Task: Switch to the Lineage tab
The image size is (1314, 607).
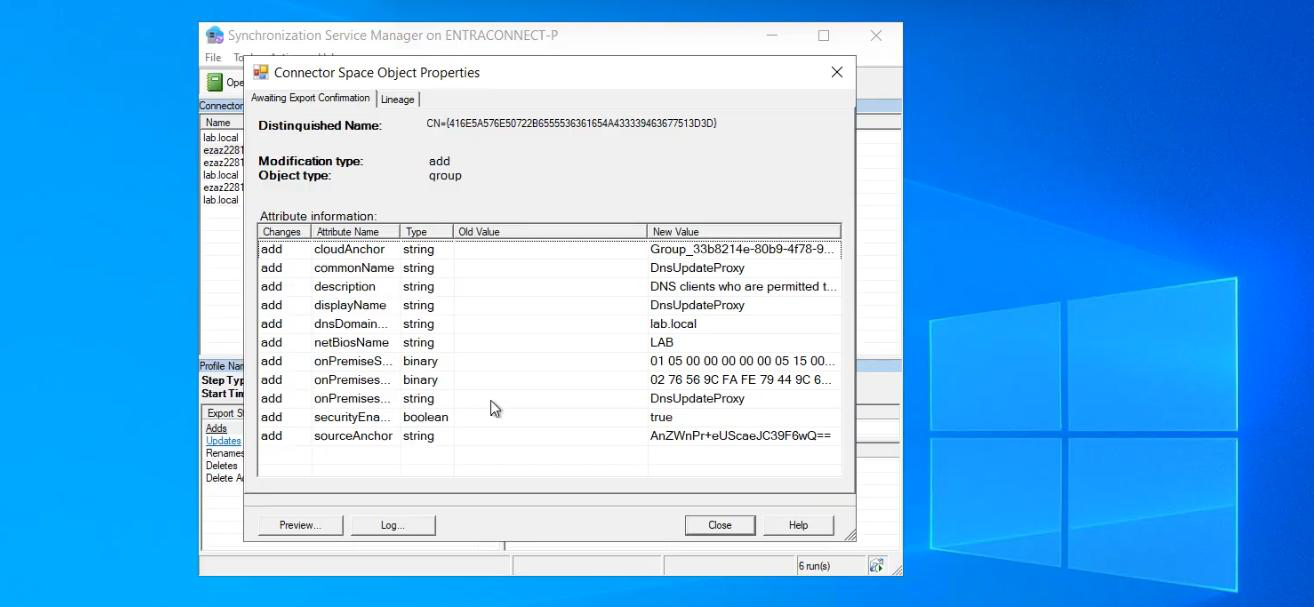Action: (397, 99)
